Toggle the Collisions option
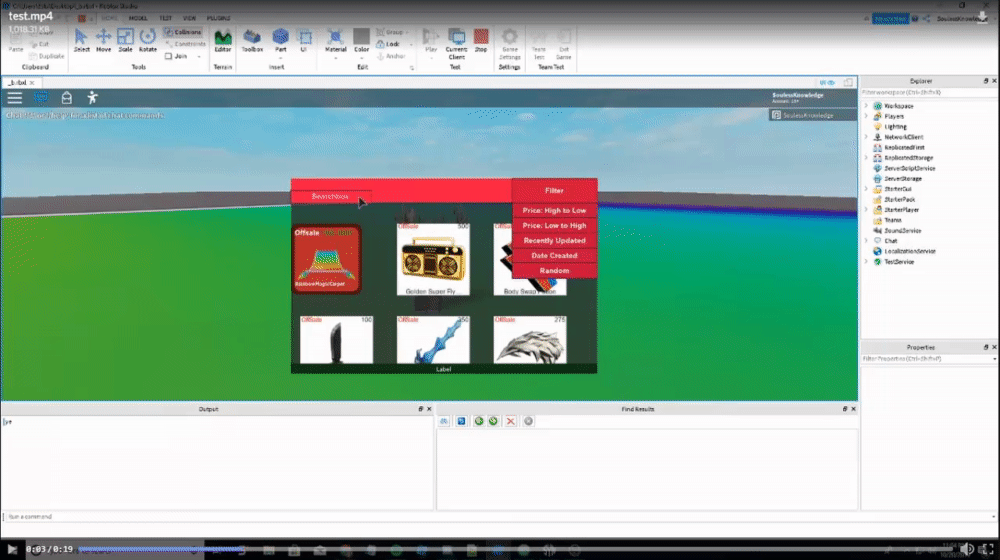The image size is (1000, 560). (183, 32)
